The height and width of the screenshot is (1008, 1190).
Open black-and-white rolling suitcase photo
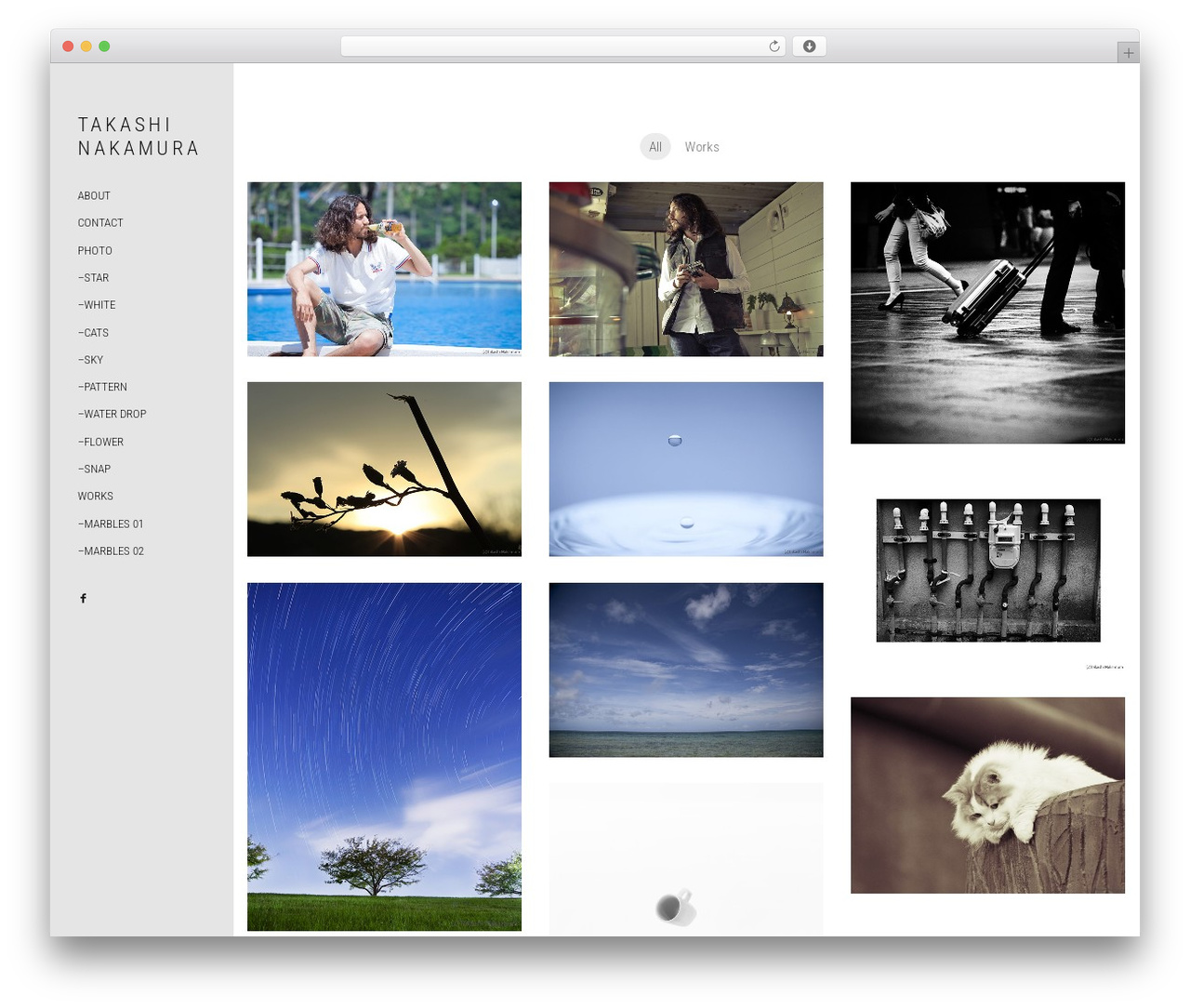click(987, 312)
